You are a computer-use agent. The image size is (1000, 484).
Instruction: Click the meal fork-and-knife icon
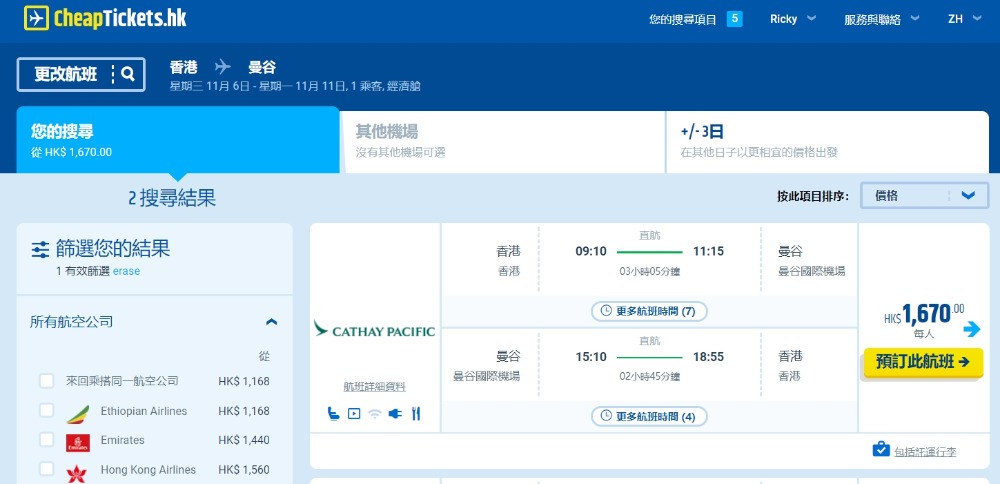tap(415, 414)
